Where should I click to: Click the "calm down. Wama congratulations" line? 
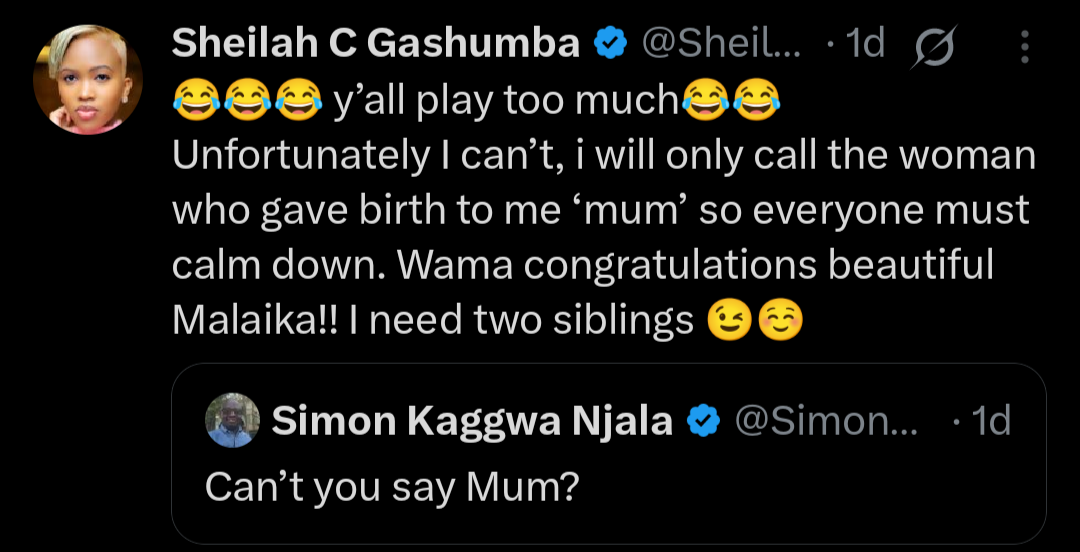pyautogui.click(x=582, y=265)
